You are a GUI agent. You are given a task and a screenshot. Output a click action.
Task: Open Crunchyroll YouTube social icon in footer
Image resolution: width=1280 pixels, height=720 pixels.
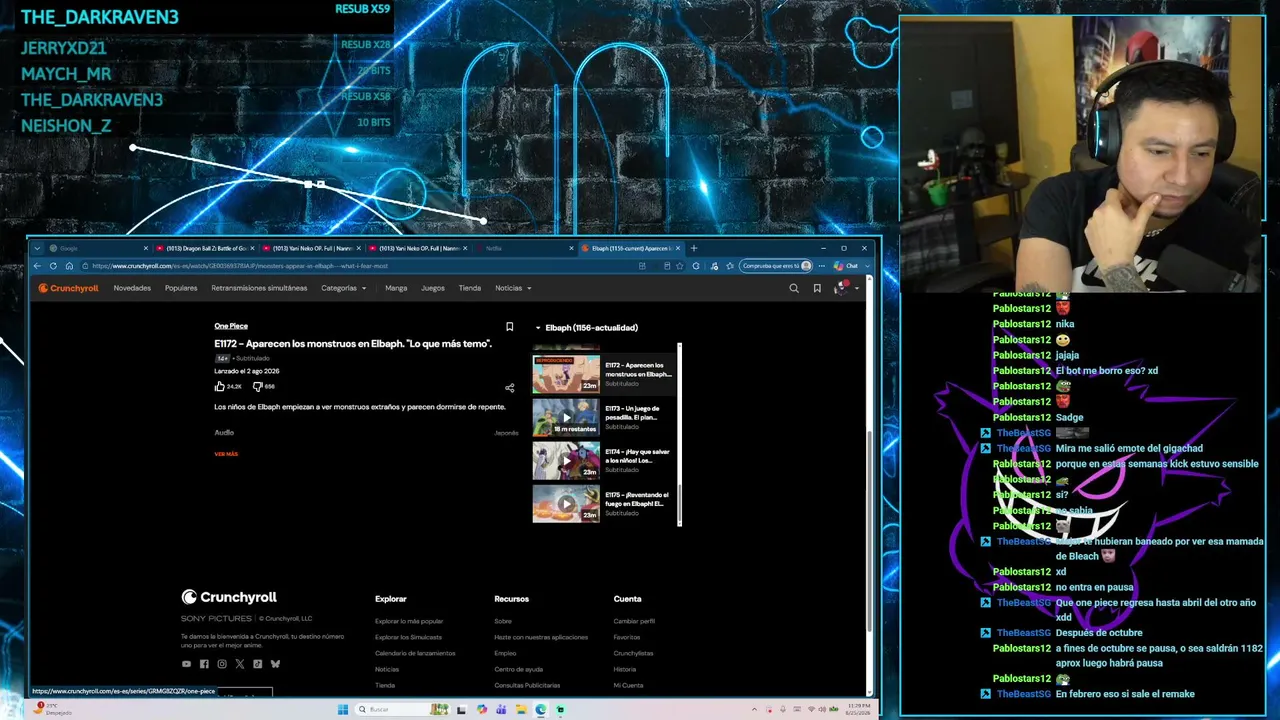tap(186, 664)
